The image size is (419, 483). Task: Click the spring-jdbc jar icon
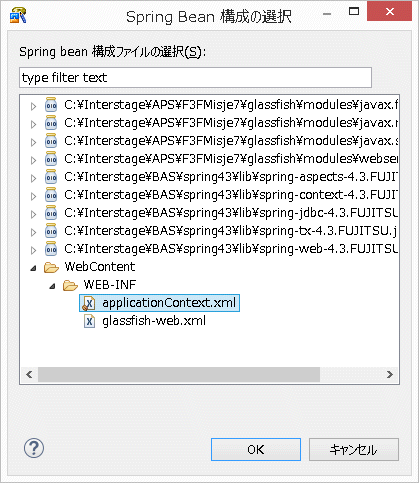pos(51,213)
